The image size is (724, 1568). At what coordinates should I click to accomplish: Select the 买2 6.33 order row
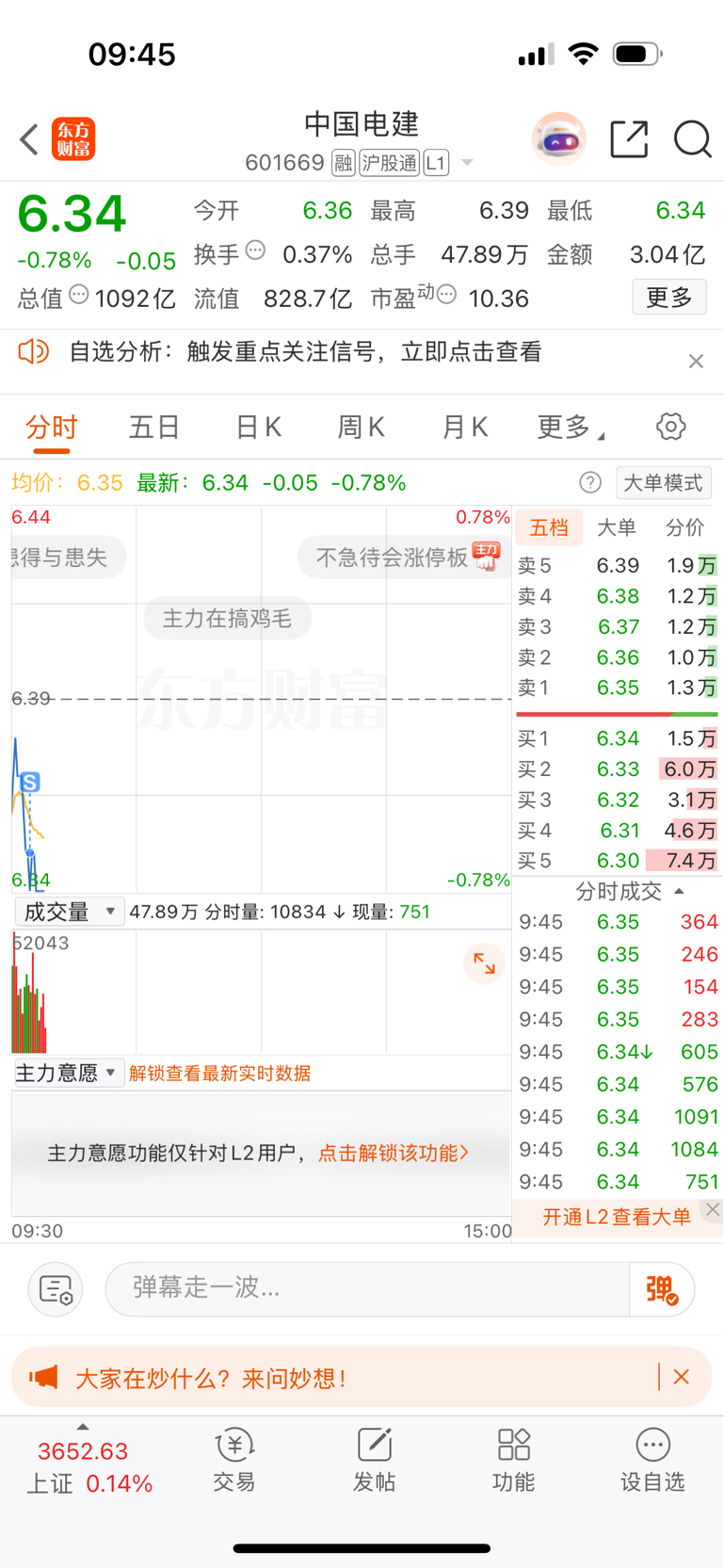pyautogui.click(x=618, y=769)
